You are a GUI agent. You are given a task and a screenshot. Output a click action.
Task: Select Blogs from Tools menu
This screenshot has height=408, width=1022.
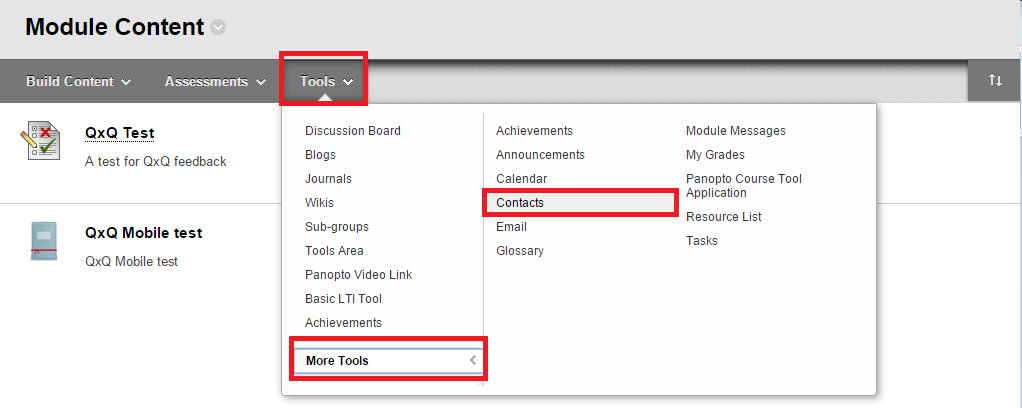[320, 155]
